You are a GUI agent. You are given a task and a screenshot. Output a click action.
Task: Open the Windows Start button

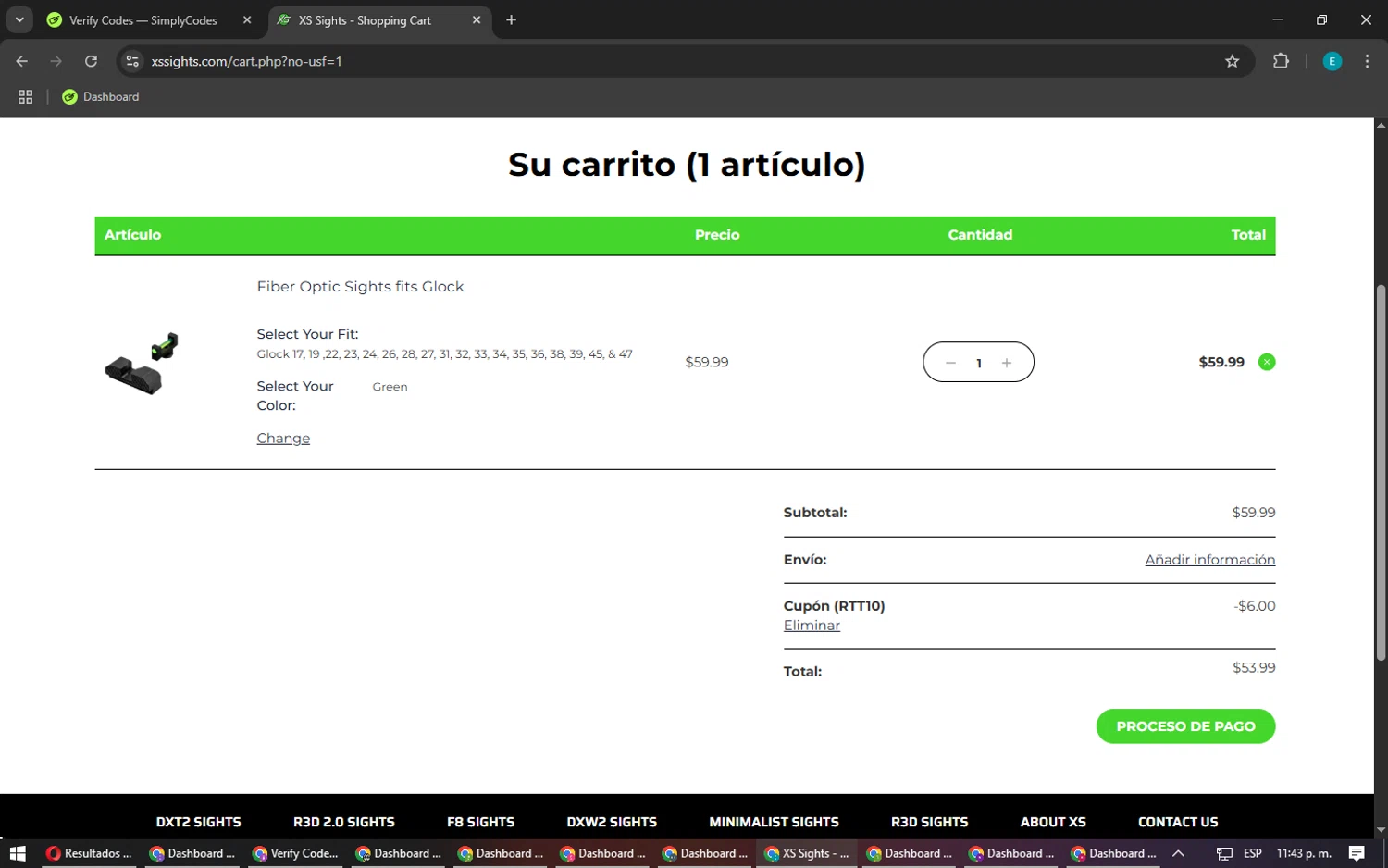coord(18,853)
